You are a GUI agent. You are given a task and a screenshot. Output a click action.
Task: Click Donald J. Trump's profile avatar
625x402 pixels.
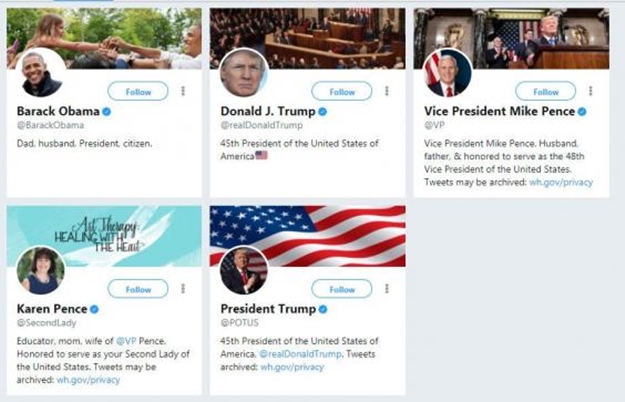click(x=245, y=71)
